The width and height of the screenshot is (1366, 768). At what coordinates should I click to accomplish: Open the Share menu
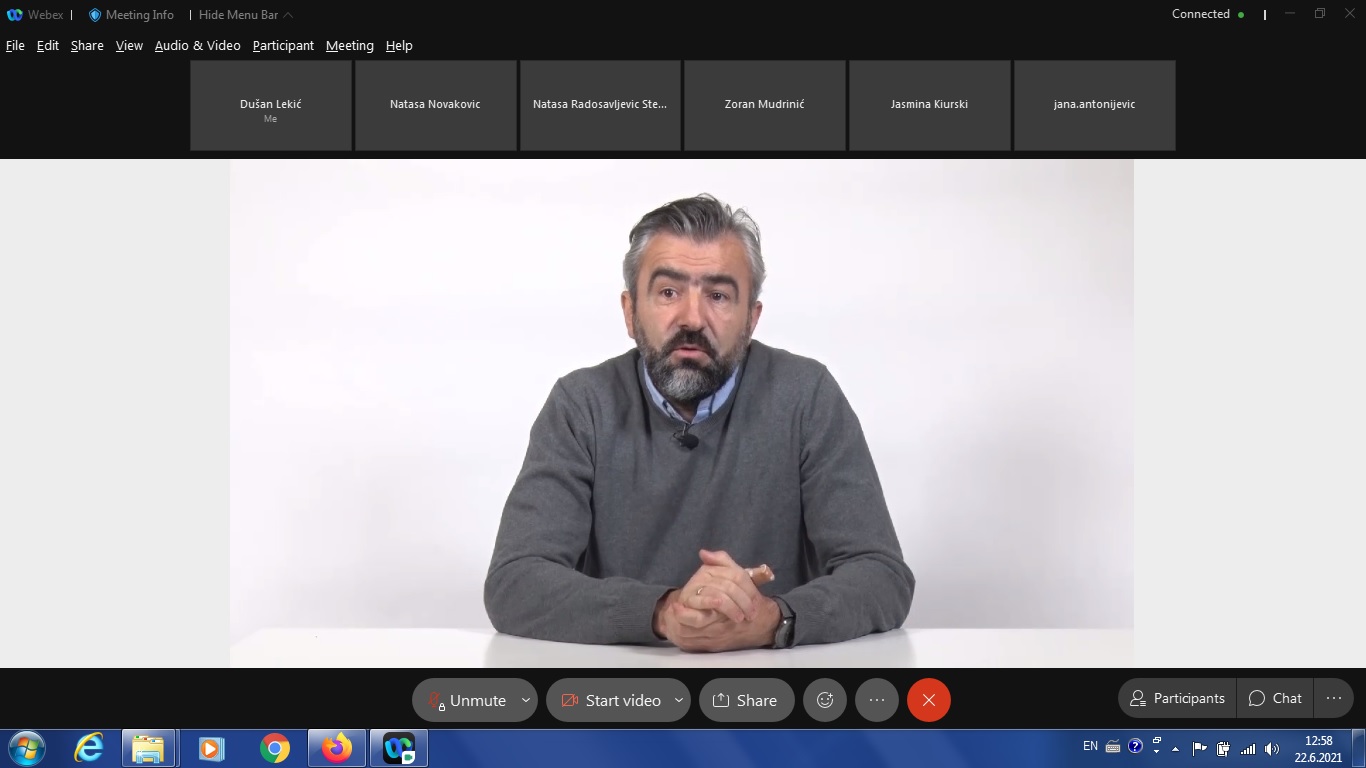tap(87, 45)
